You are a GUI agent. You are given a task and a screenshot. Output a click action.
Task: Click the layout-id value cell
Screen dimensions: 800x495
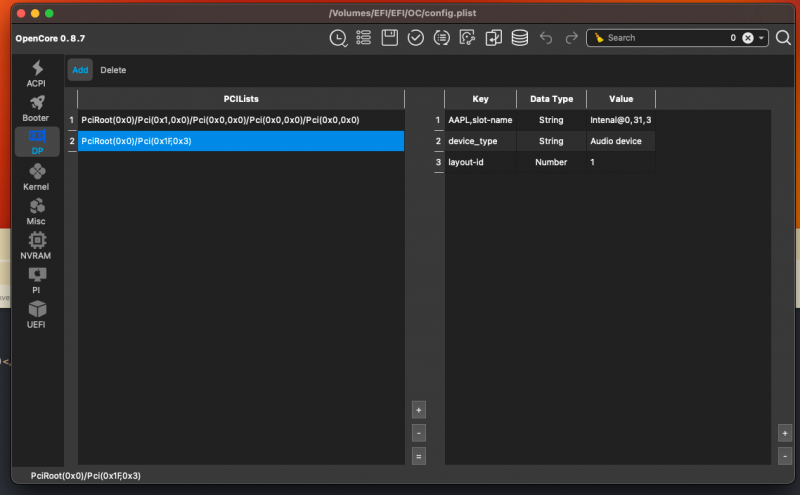click(x=620, y=162)
